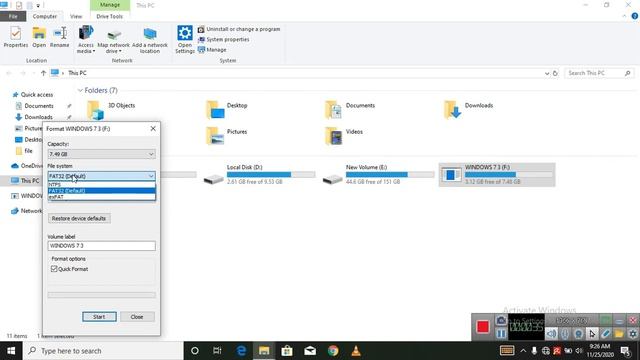Viewport: 640px width, 360px height.
Task: Choose exFAT from file system list
Action: pos(101,197)
